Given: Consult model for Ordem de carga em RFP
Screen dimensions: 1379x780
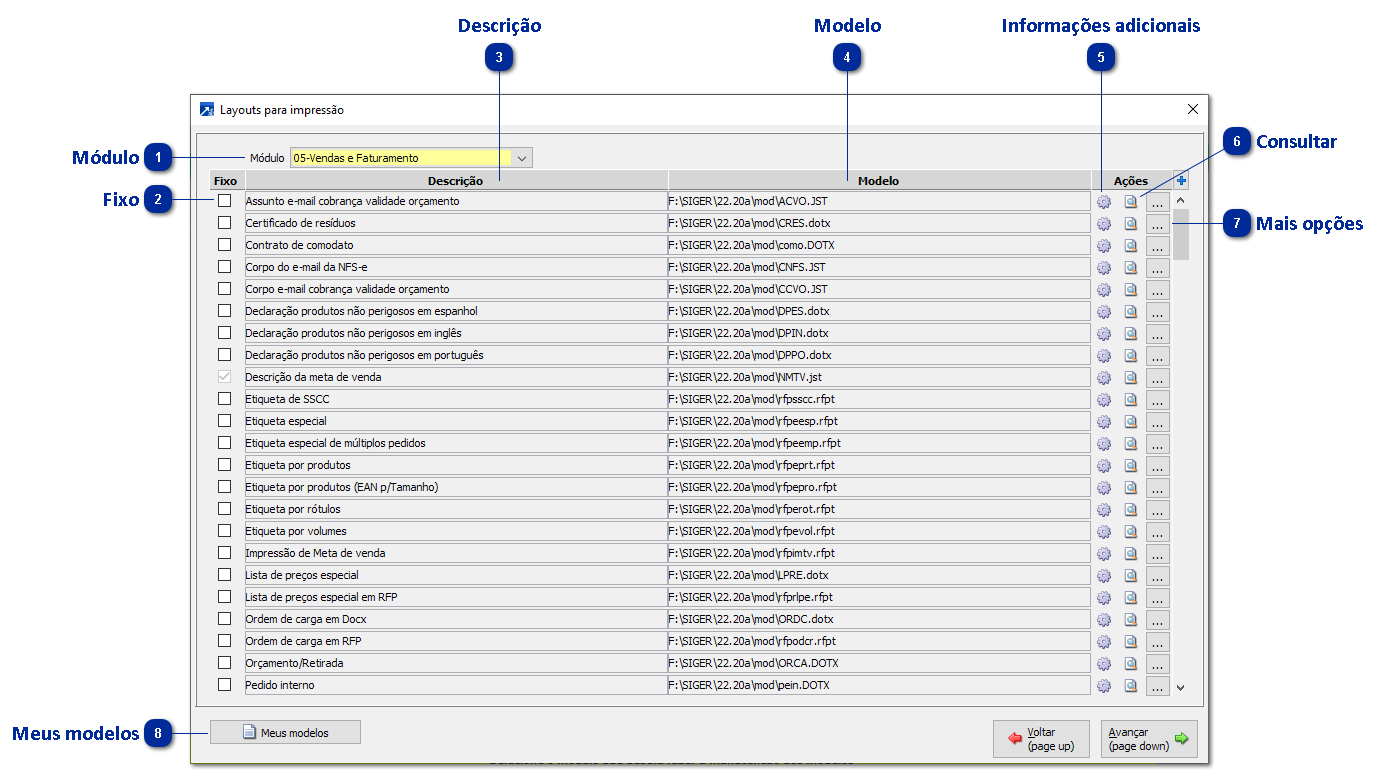Looking at the screenshot, I should coord(1131,642).
